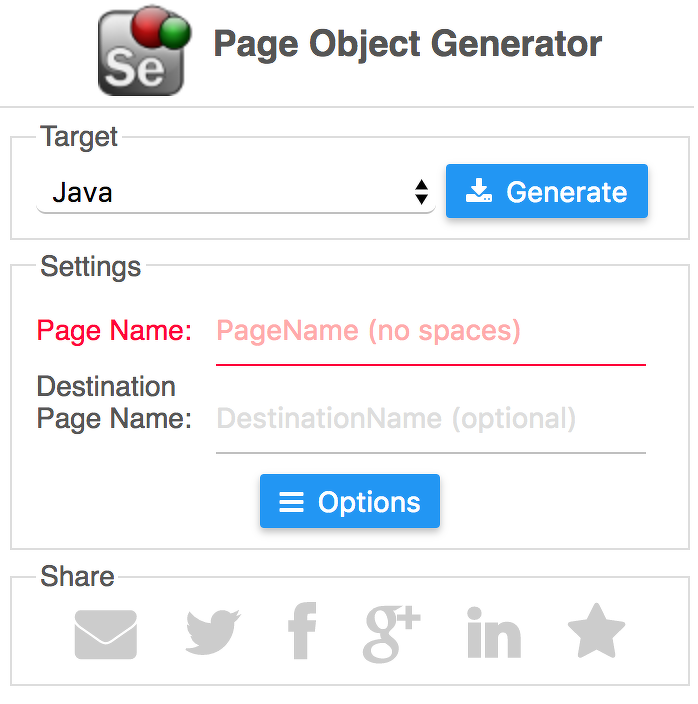
Task: Share on Google Plus icon
Action: pyautogui.click(x=391, y=634)
